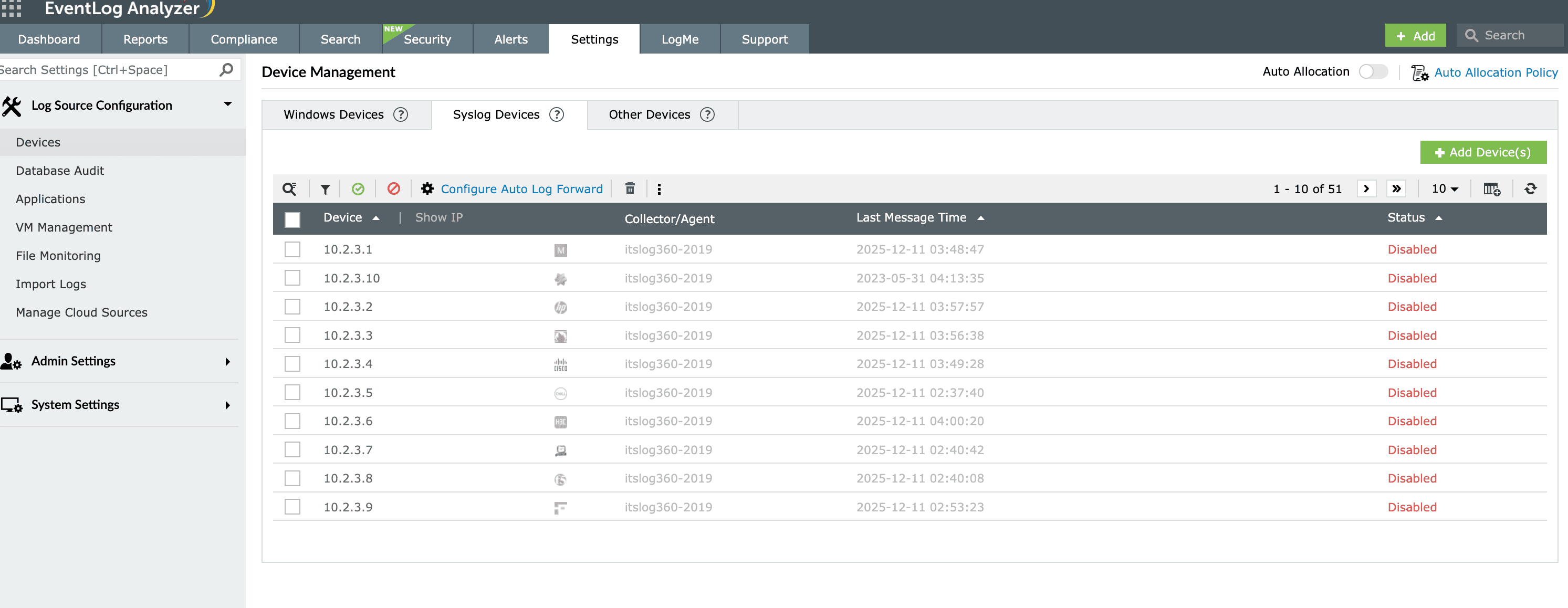Click the gear icon beside Configure Auto Log Forward
This screenshot has height=608, width=1568.
click(427, 188)
